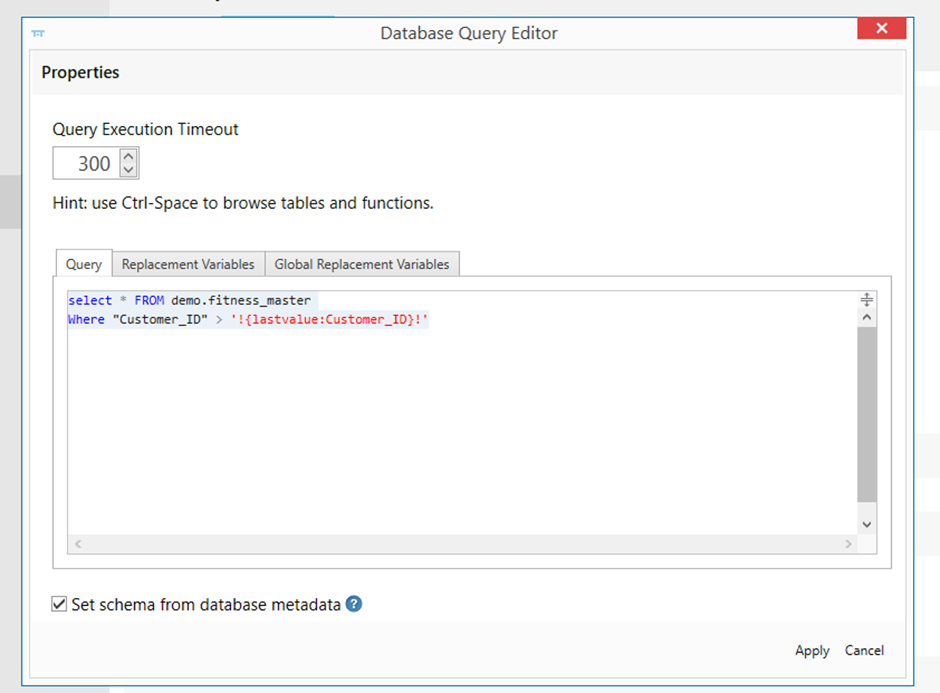Click the editor's scroll down arrow
The height and width of the screenshot is (693, 940).
867,524
